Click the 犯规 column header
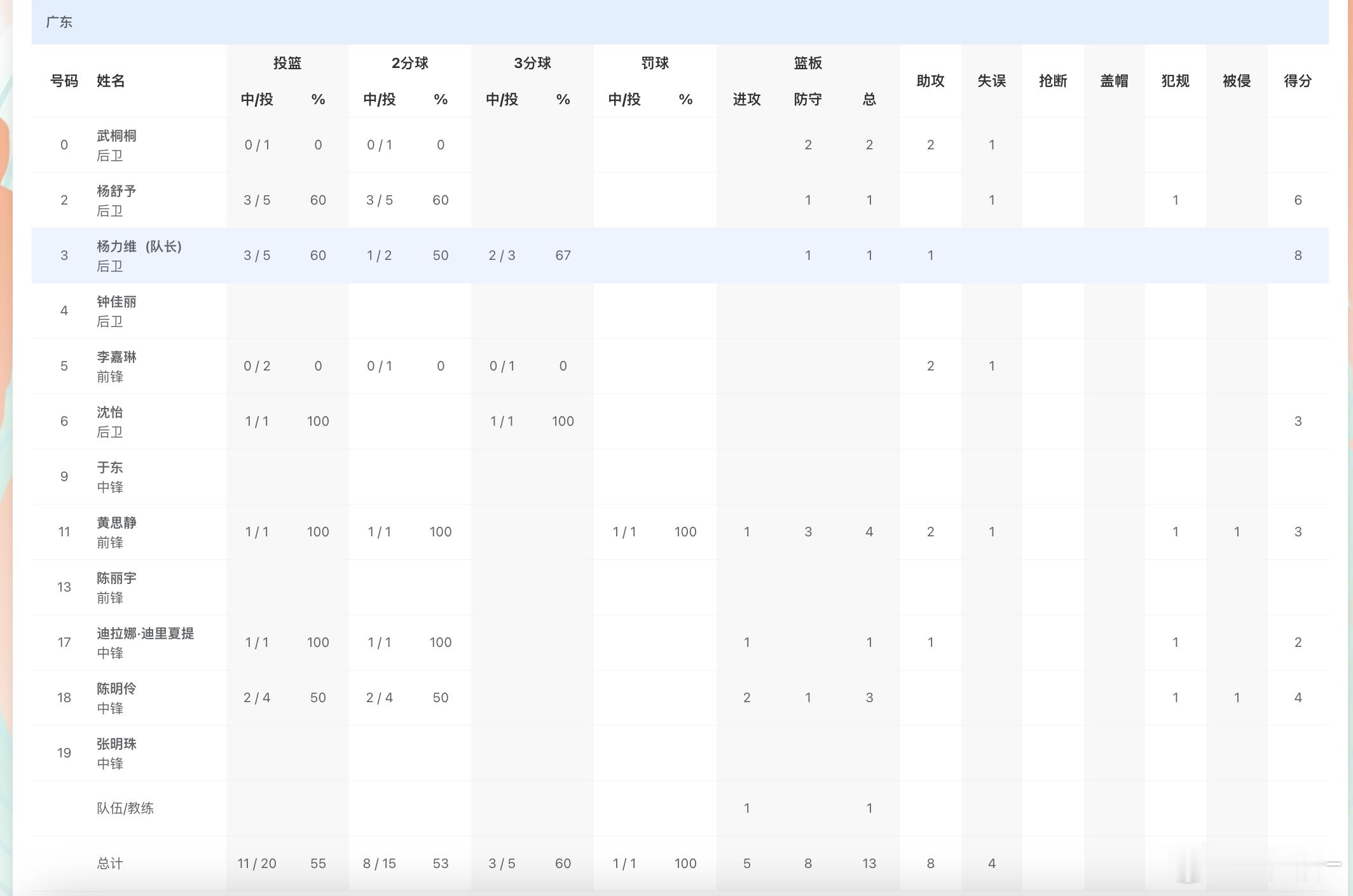 coord(1175,81)
